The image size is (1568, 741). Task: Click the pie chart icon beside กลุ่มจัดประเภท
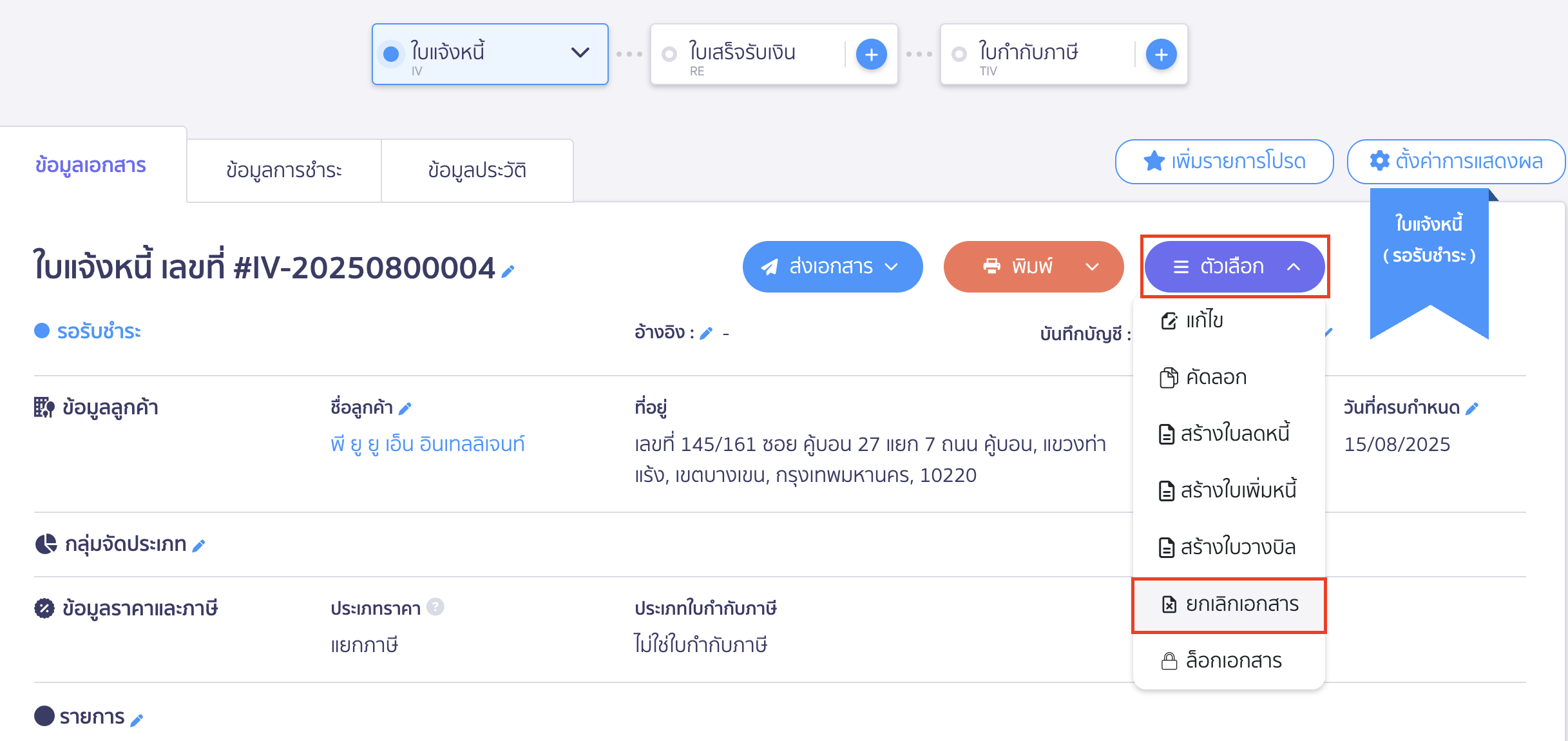pos(46,544)
